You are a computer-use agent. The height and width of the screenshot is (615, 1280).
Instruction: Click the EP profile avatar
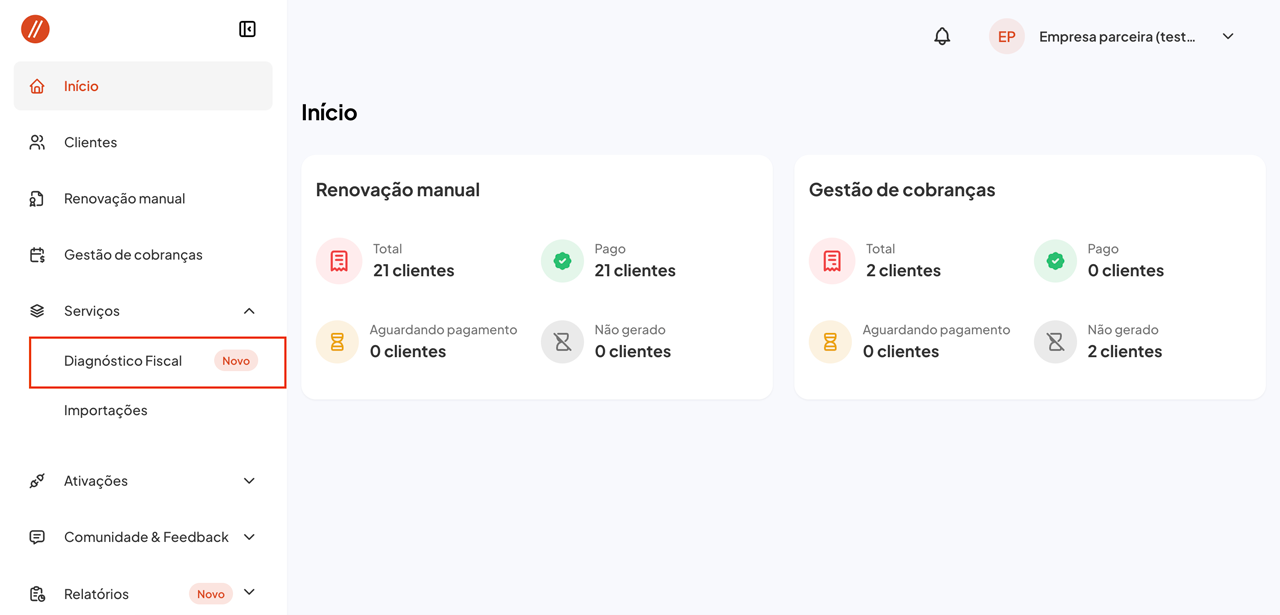pyautogui.click(x=1006, y=37)
